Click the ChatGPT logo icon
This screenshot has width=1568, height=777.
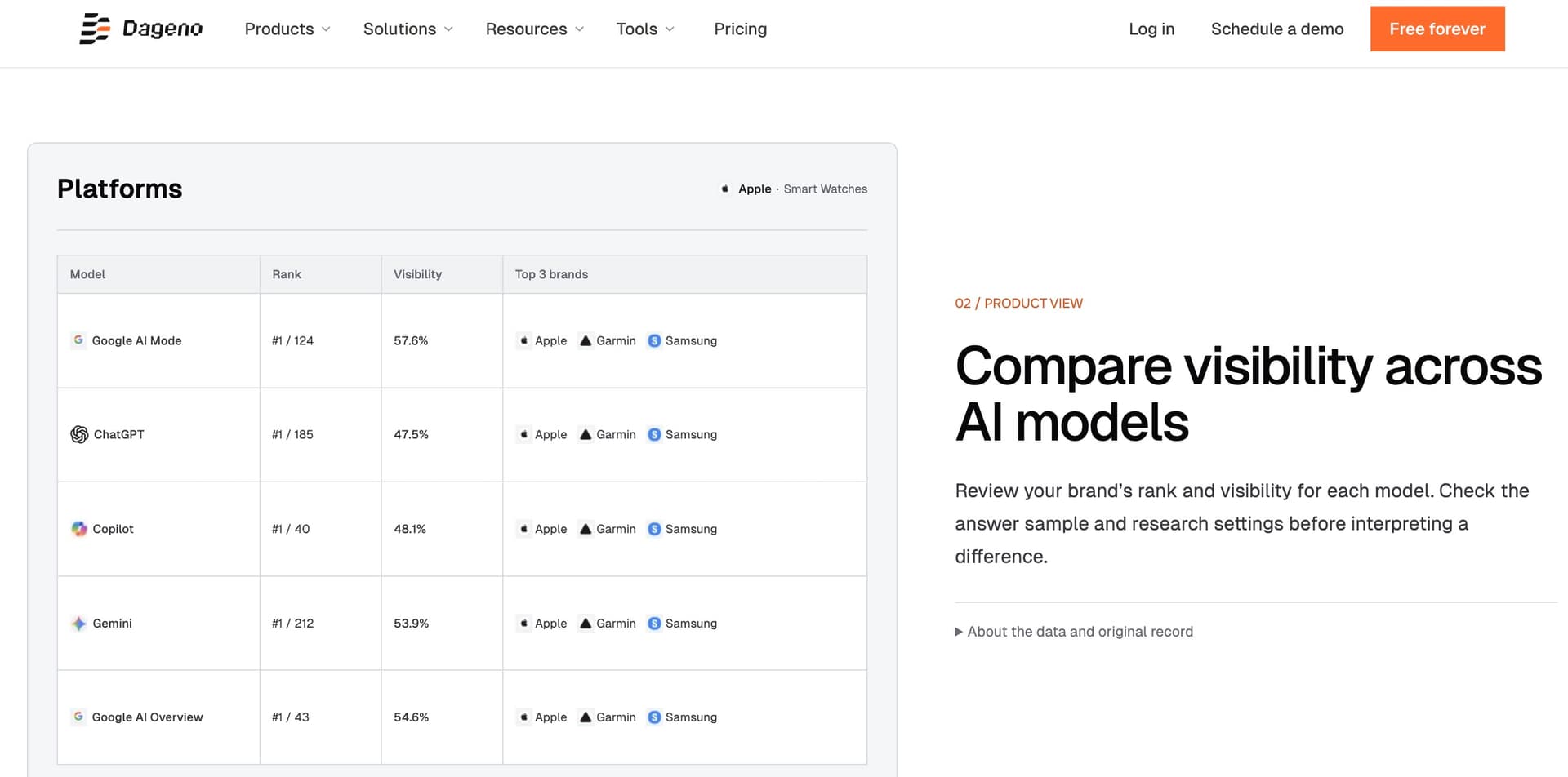point(79,434)
